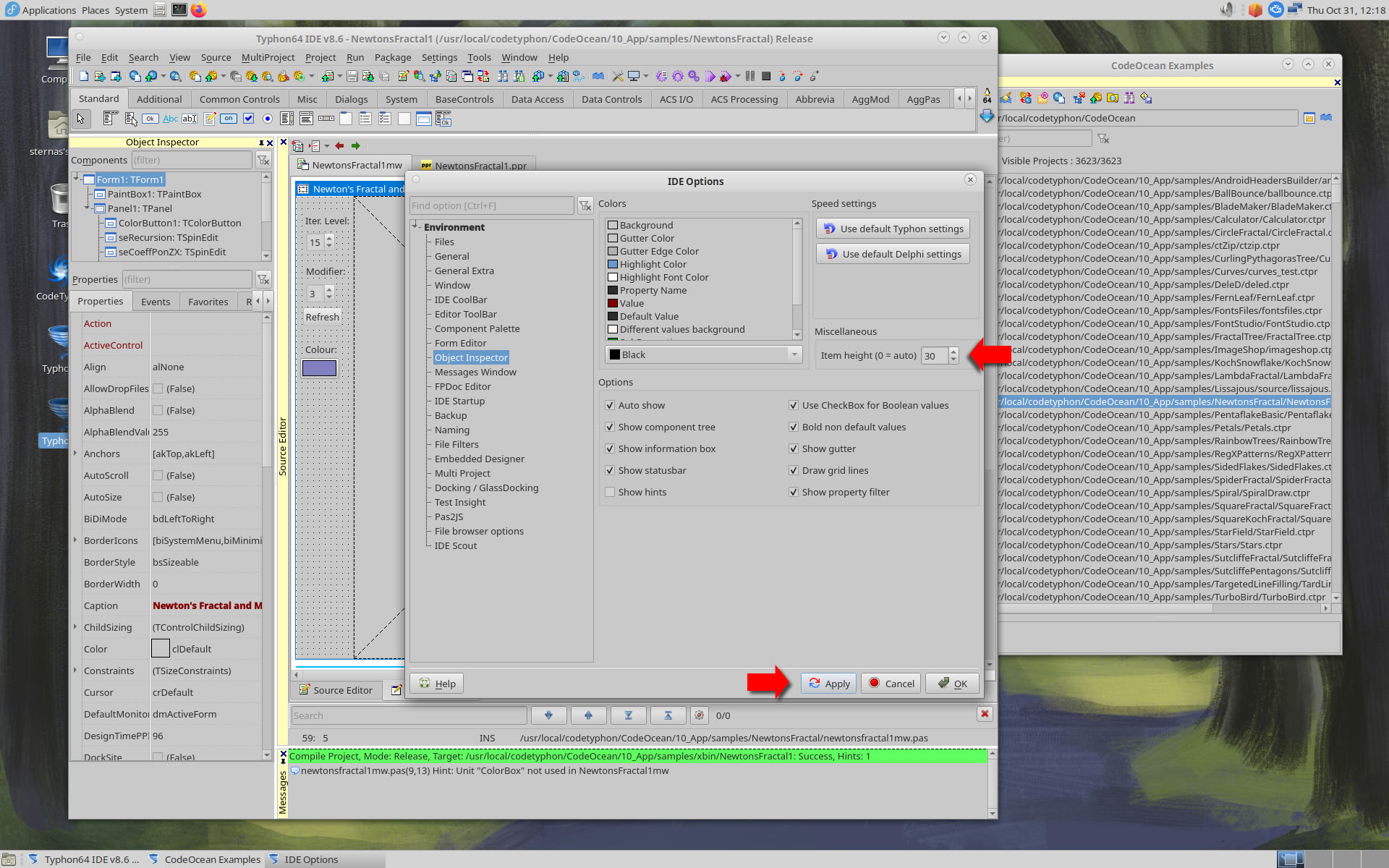
Task: Toggle Draw grid lines checkbox
Action: coord(794,471)
